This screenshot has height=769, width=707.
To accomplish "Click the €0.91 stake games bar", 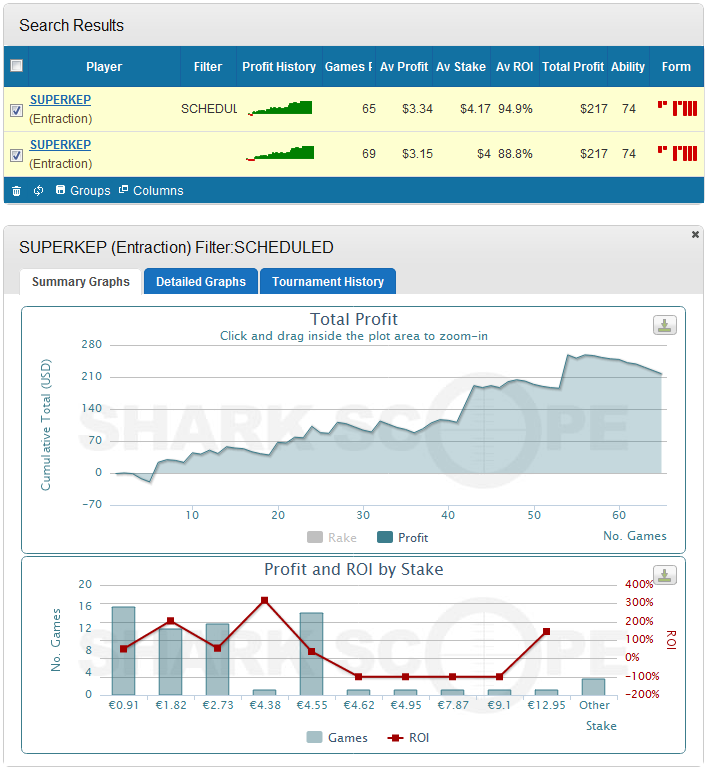I will (x=124, y=651).
